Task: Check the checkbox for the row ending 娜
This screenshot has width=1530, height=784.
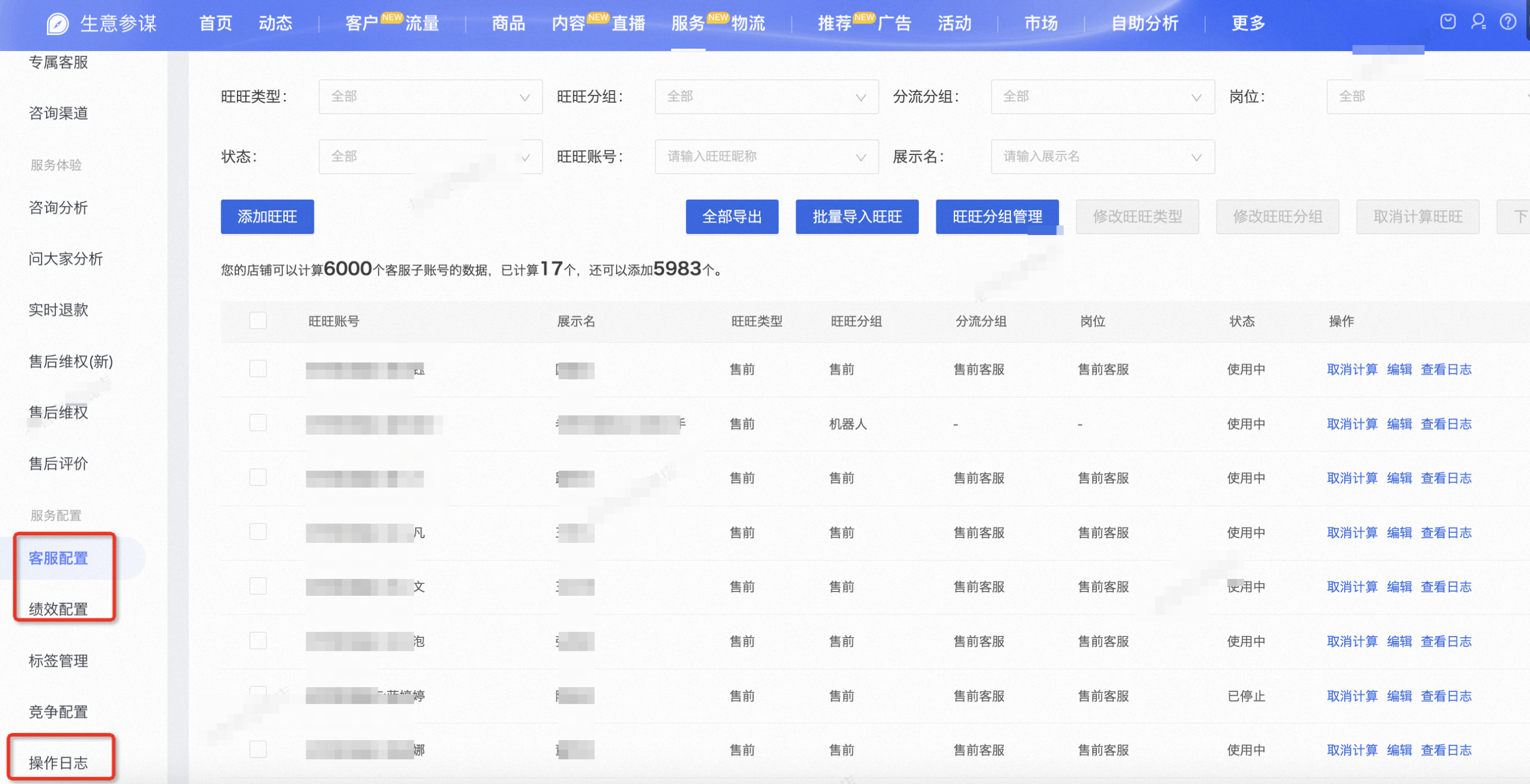Action: coord(258,749)
